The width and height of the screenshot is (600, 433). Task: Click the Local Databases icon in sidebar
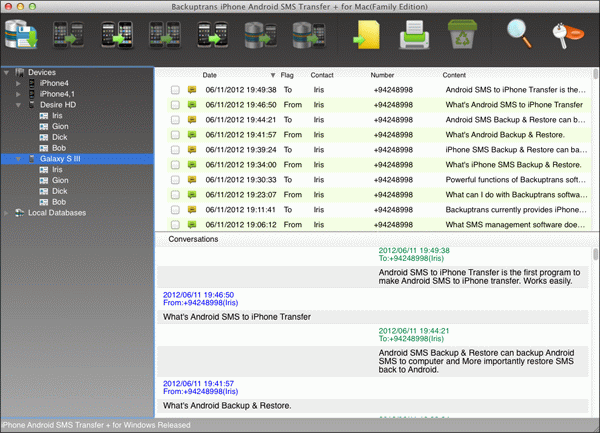[20, 213]
